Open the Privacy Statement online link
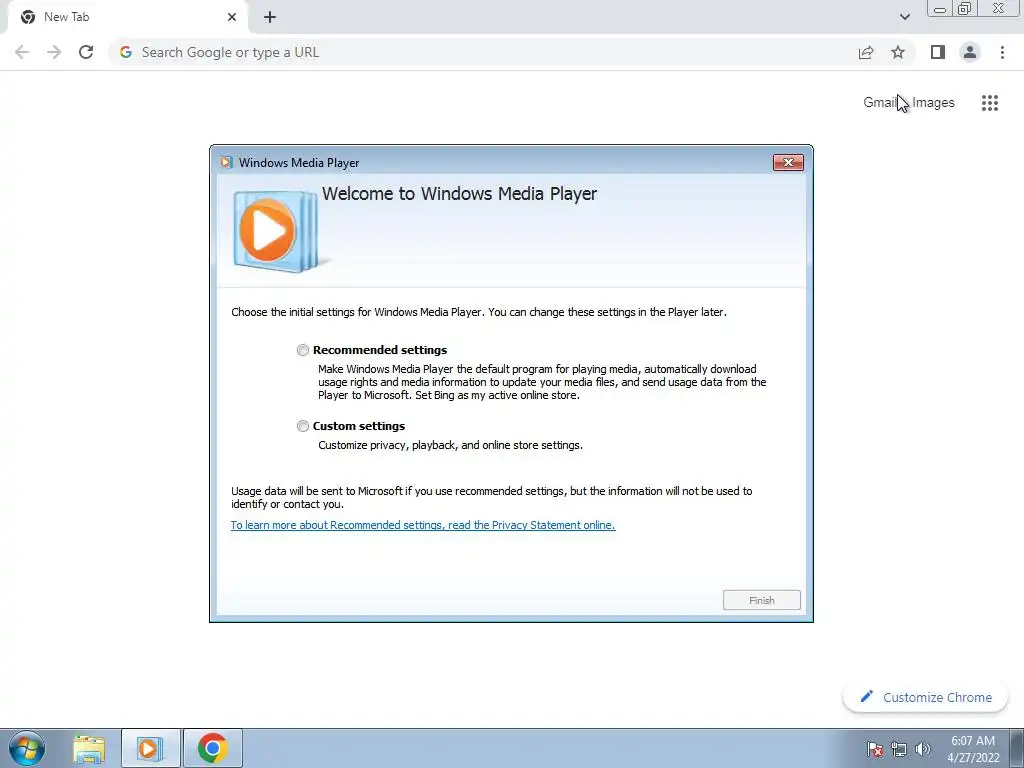The image size is (1024, 768). (x=423, y=525)
